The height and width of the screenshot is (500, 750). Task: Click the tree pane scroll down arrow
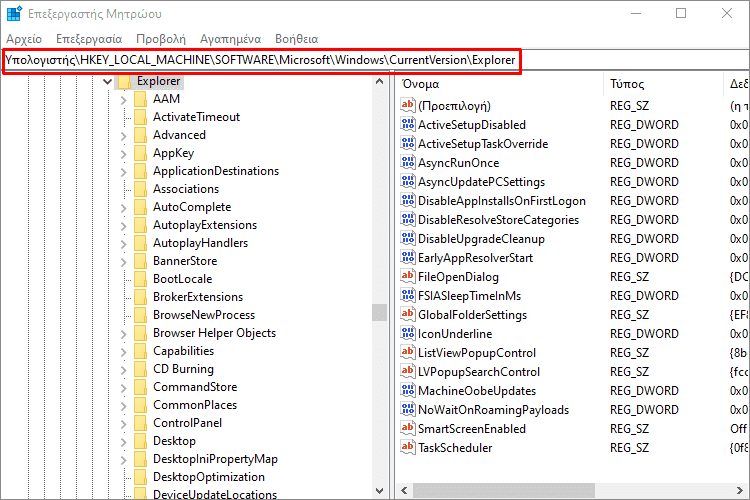pos(380,491)
